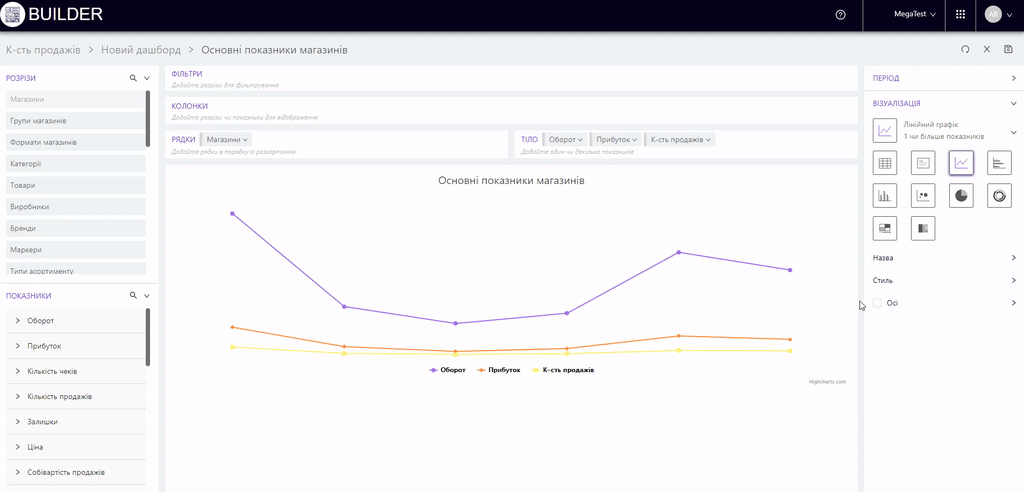The height and width of the screenshot is (494, 1024).
Task: Open the help question mark icon
Action: [x=840, y=15]
